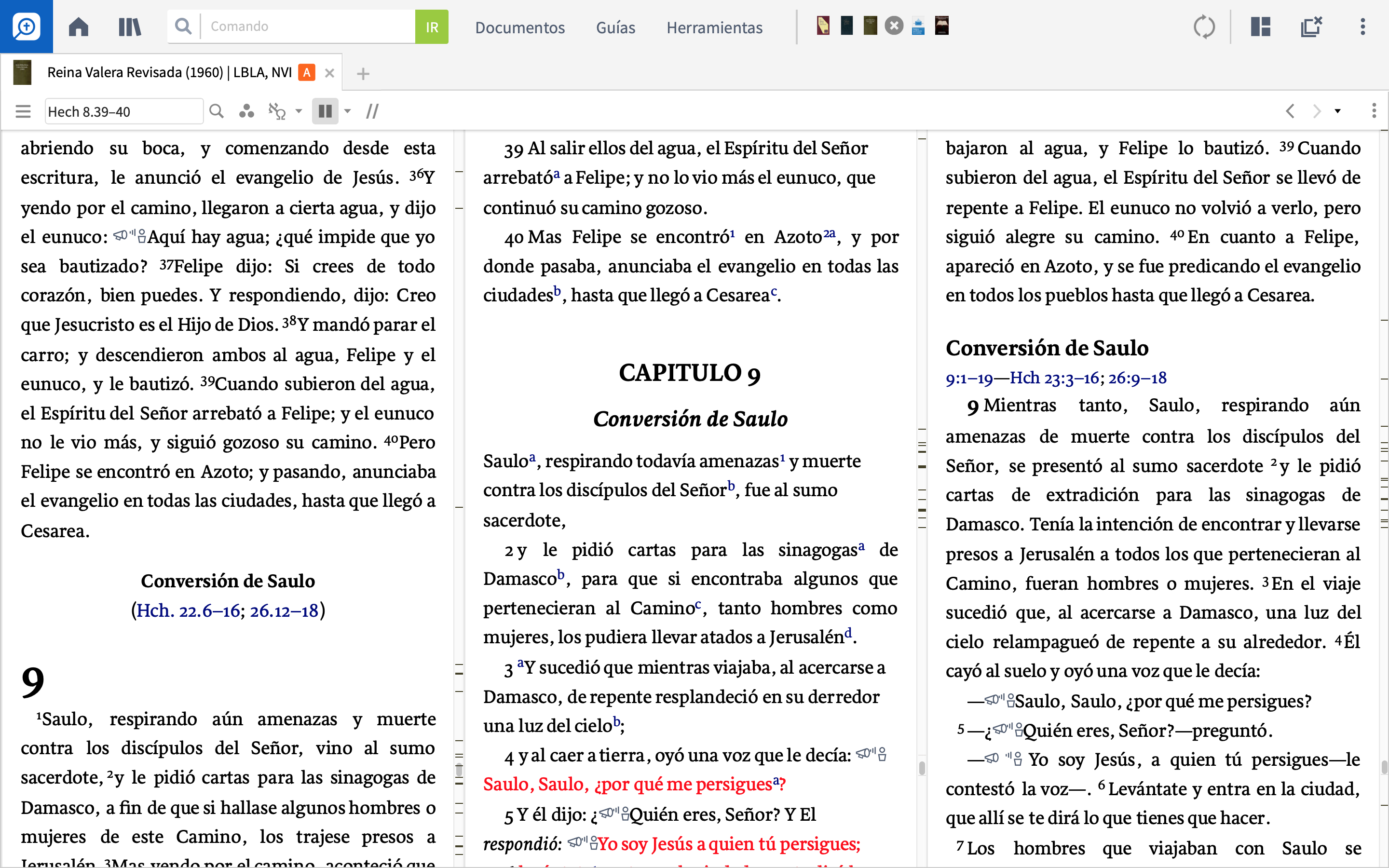Click footnote c after 'Cesarea'
Image resolution: width=1389 pixels, height=868 pixels.
773,291
